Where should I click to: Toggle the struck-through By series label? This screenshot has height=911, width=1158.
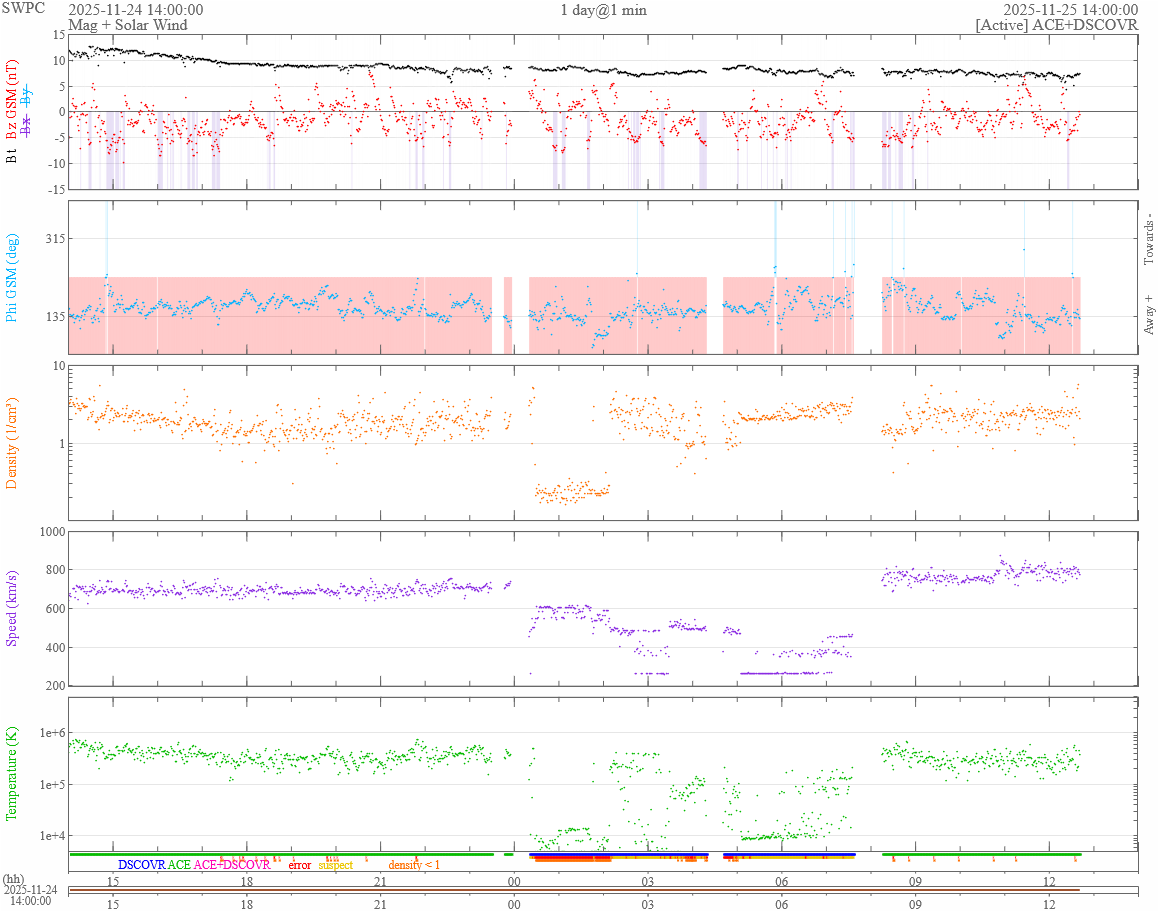(x=27, y=97)
